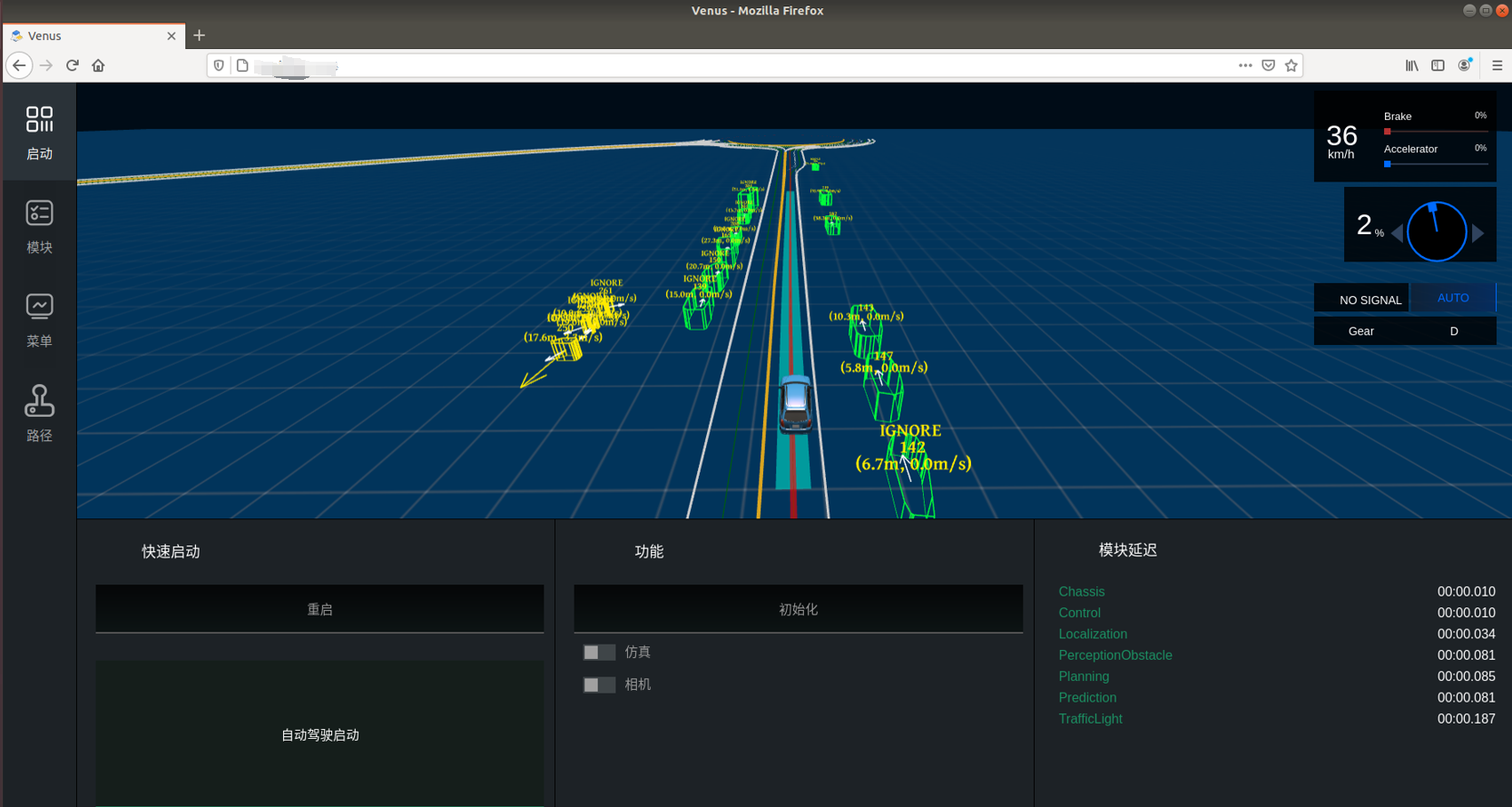
Task: Open page actions three-dot menu
Action: (x=1244, y=65)
